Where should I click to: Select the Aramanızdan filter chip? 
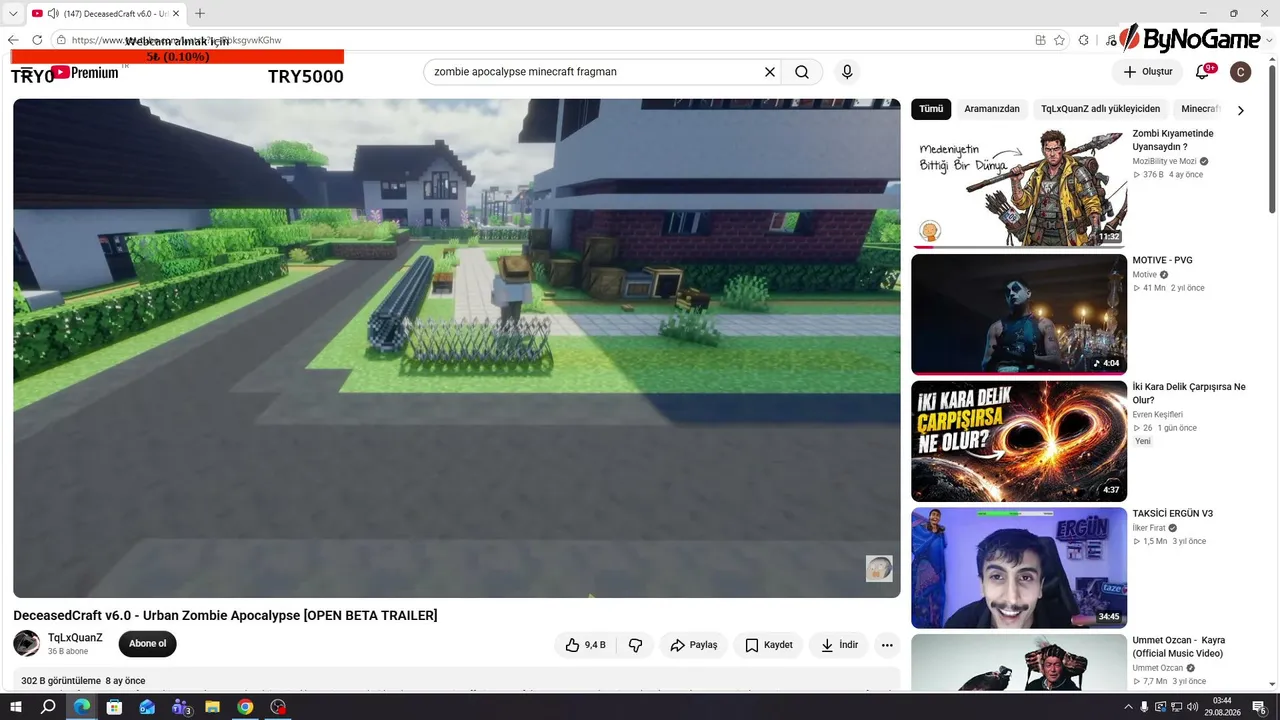point(992,109)
